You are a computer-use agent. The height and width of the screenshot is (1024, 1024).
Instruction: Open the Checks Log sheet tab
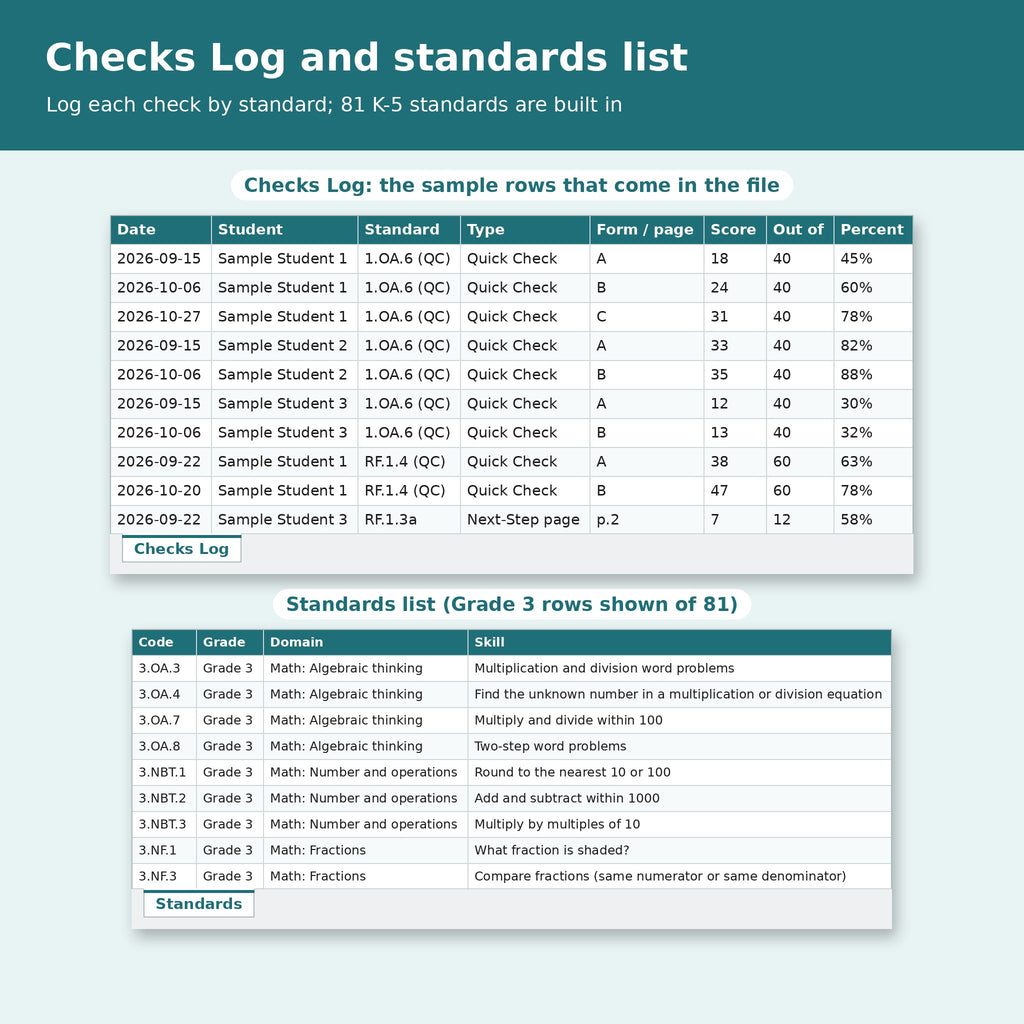pos(181,549)
